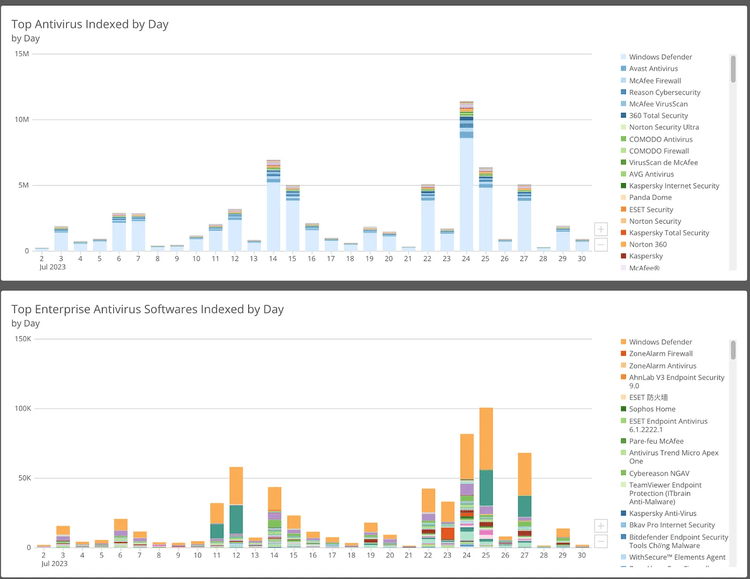The image size is (750, 579).
Task: Click the Kaspersky Internet Security color swatch
Action: pos(623,186)
